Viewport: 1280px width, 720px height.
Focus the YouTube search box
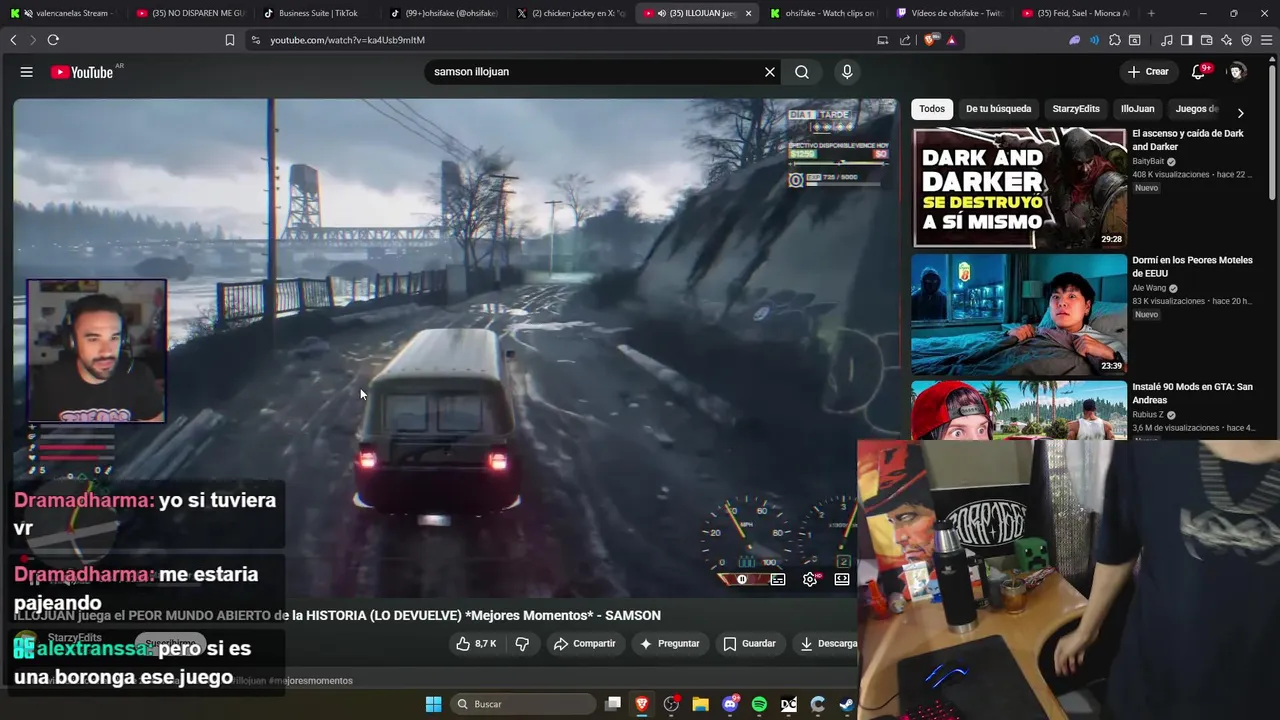(x=595, y=72)
